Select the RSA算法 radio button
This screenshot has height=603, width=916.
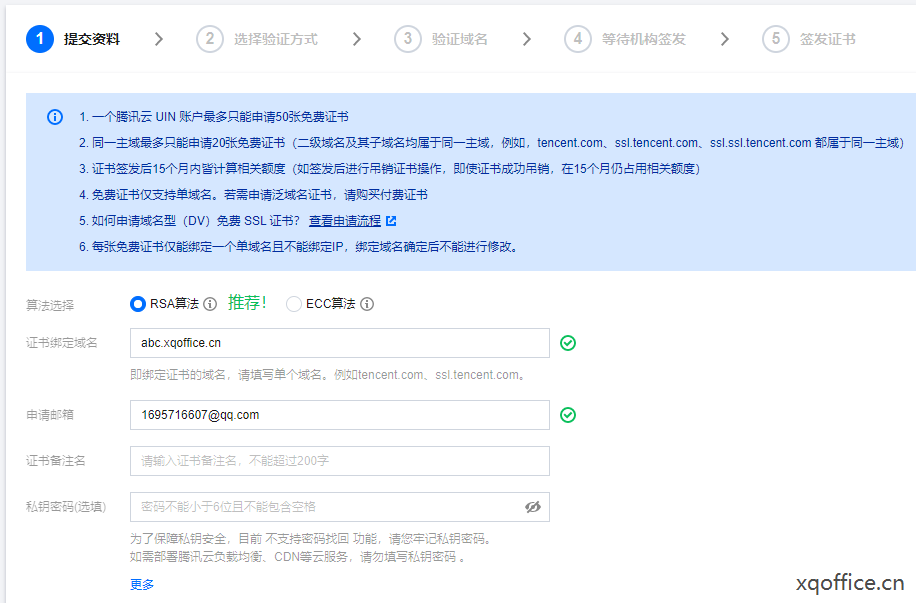138,304
